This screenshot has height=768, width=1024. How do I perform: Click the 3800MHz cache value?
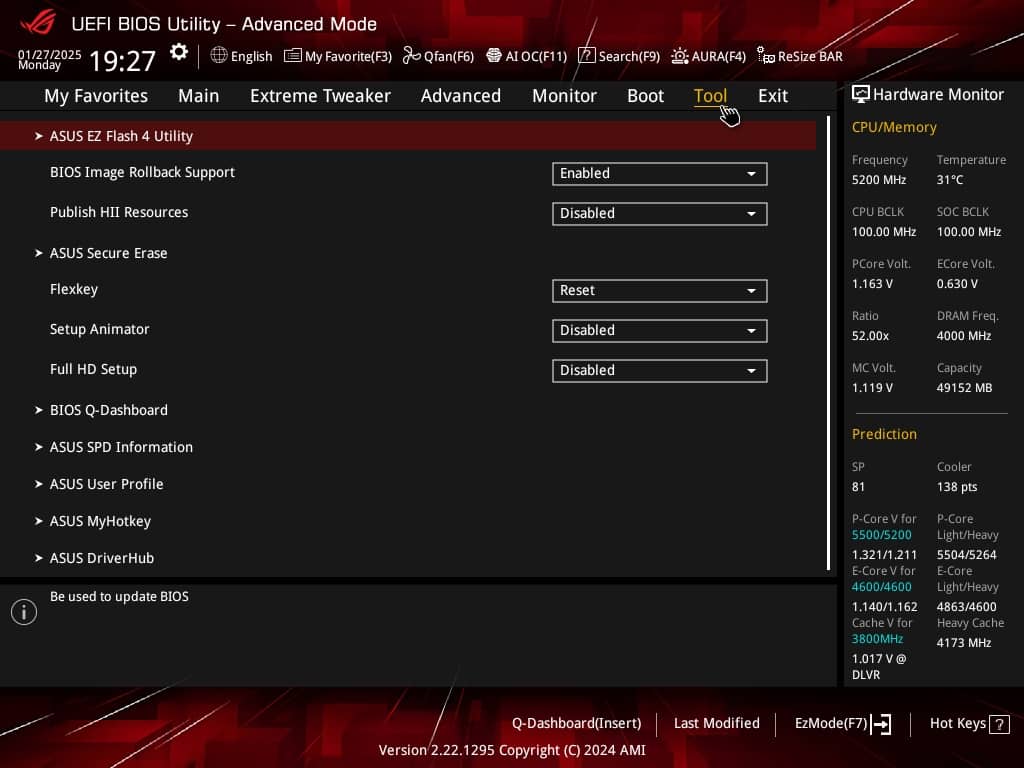coord(877,639)
